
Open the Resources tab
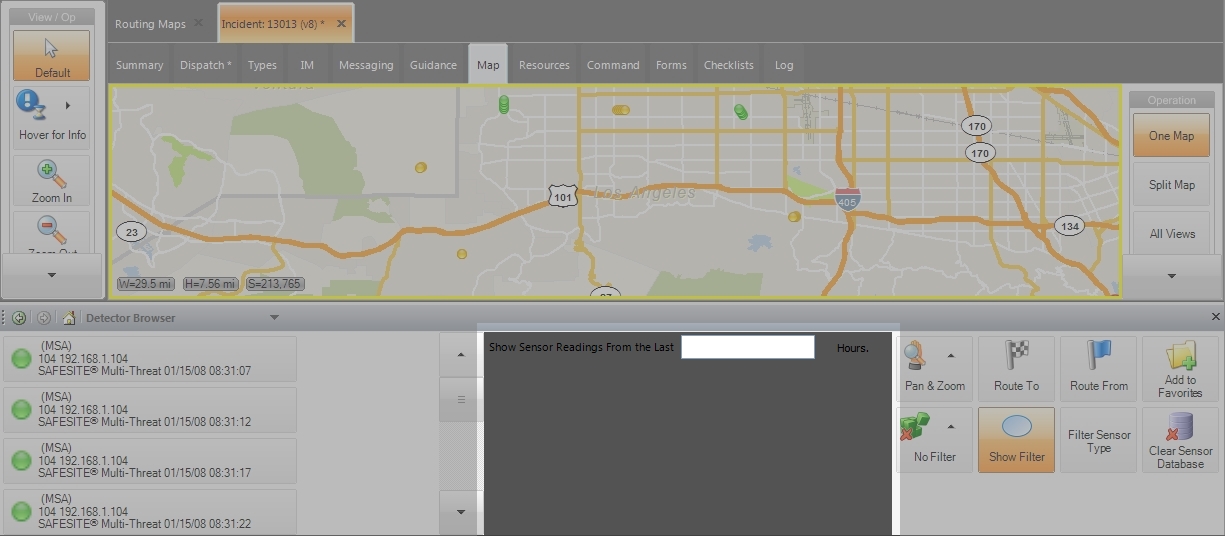[544, 65]
